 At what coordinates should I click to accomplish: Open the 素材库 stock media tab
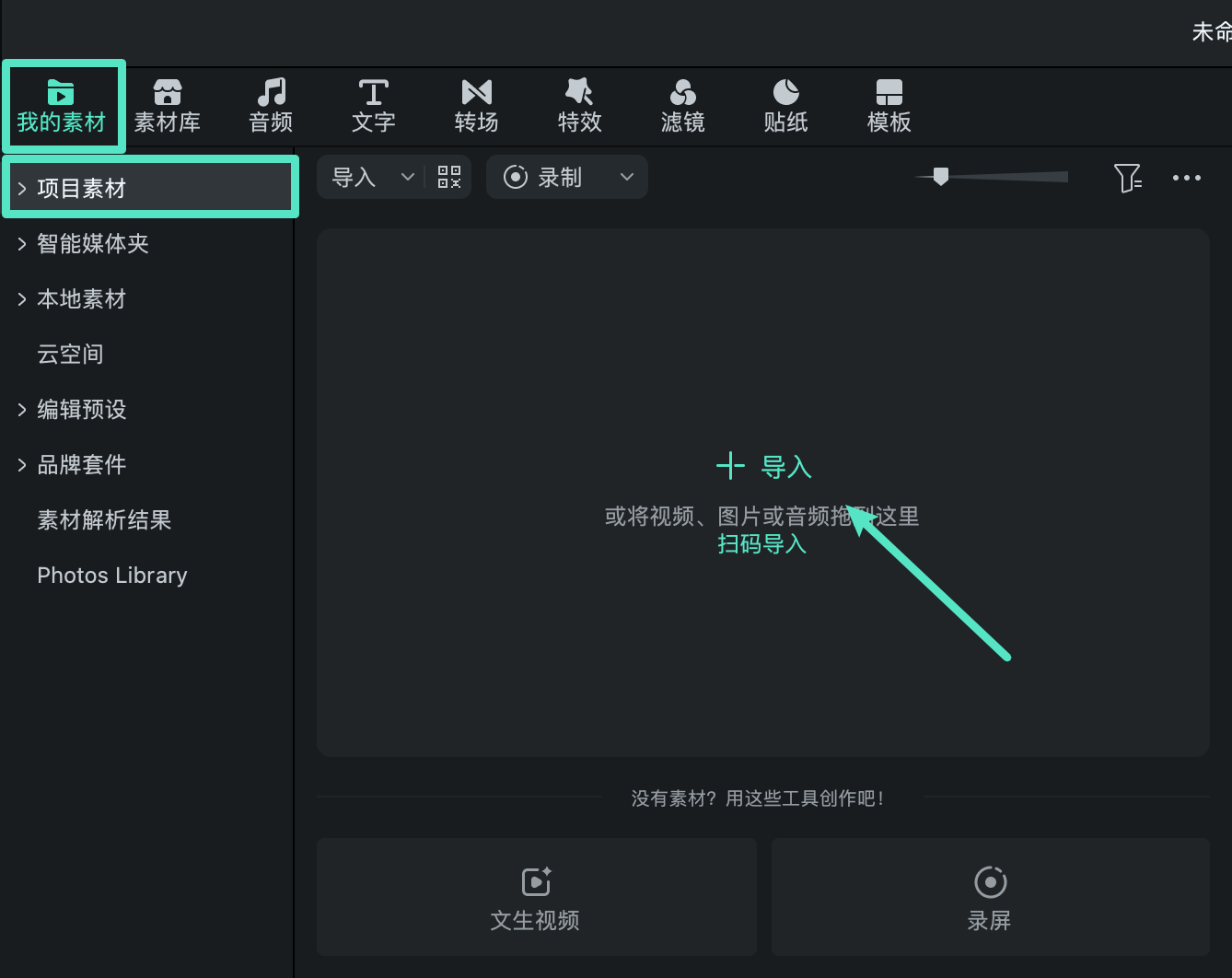(x=168, y=106)
